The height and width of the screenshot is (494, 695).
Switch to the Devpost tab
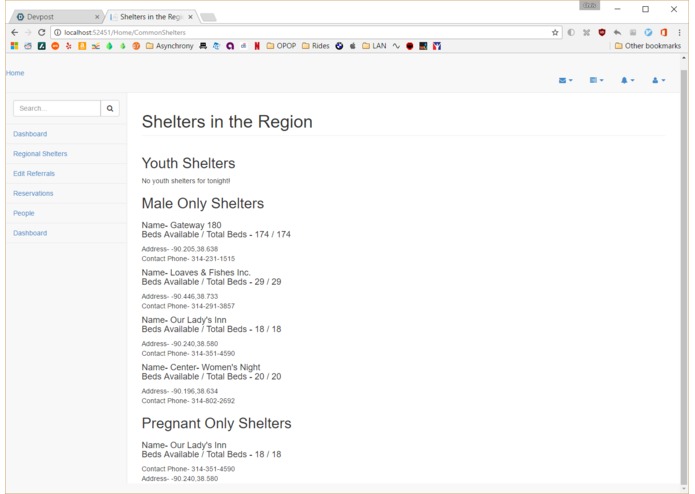point(55,17)
